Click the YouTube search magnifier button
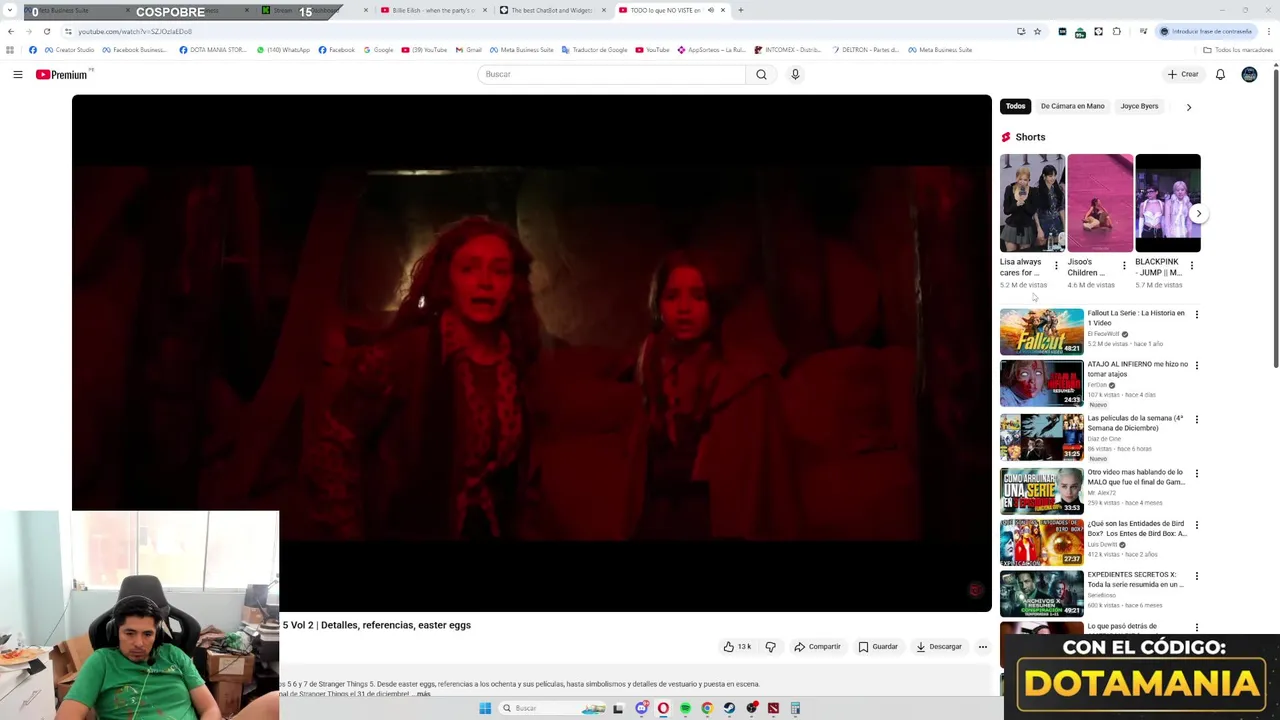This screenshot has height=720, width=1280. click(x=761, y=74)
